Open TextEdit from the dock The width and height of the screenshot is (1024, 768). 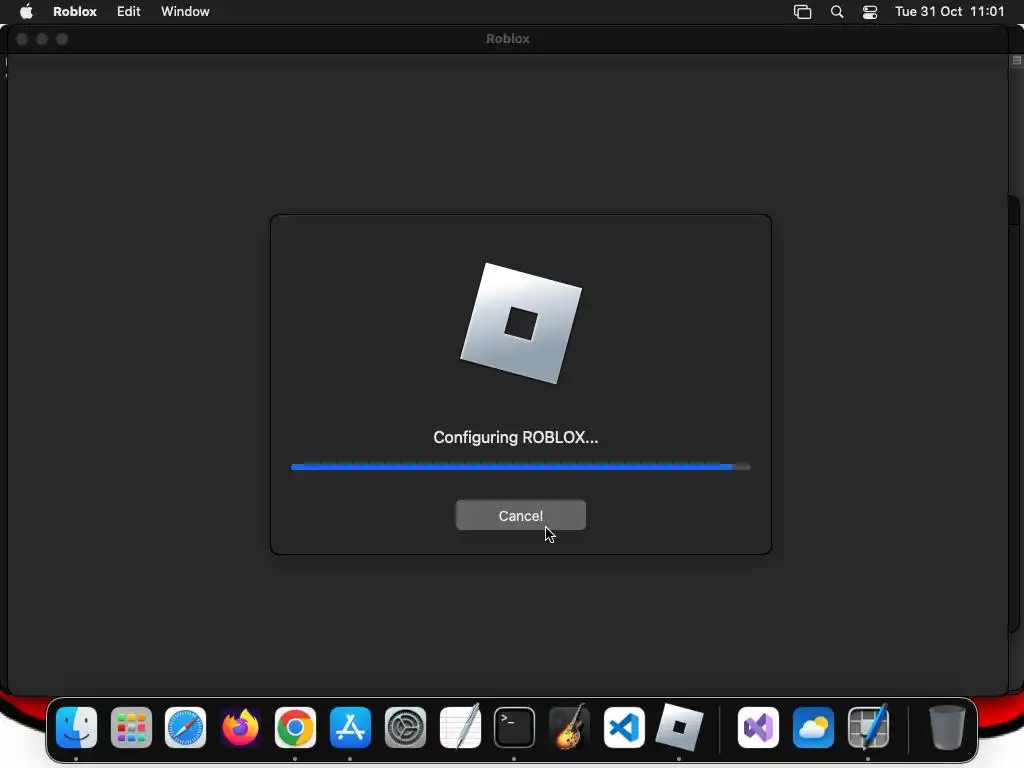pos(460,726)
